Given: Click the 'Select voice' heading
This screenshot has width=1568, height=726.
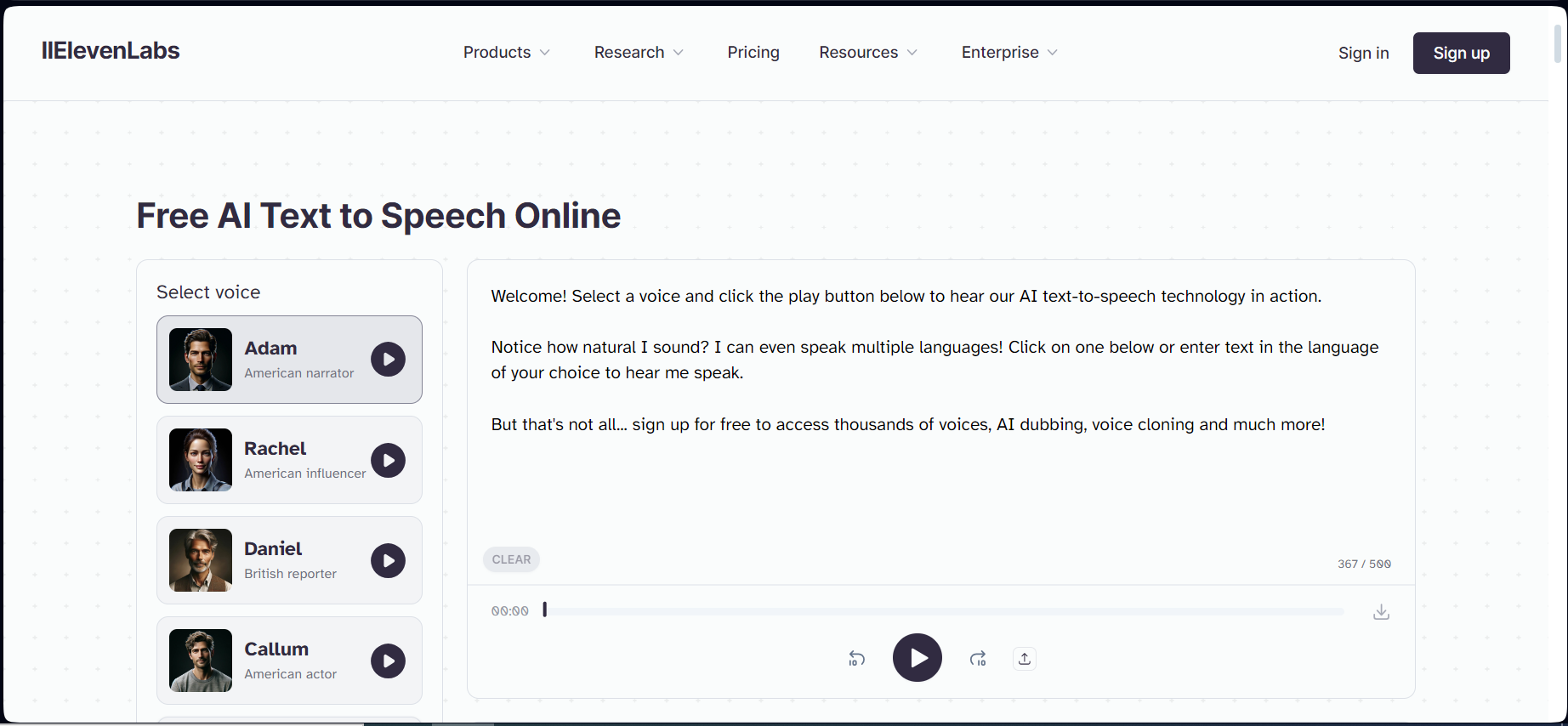Looking at the screenshot, I should pos(208,292).
